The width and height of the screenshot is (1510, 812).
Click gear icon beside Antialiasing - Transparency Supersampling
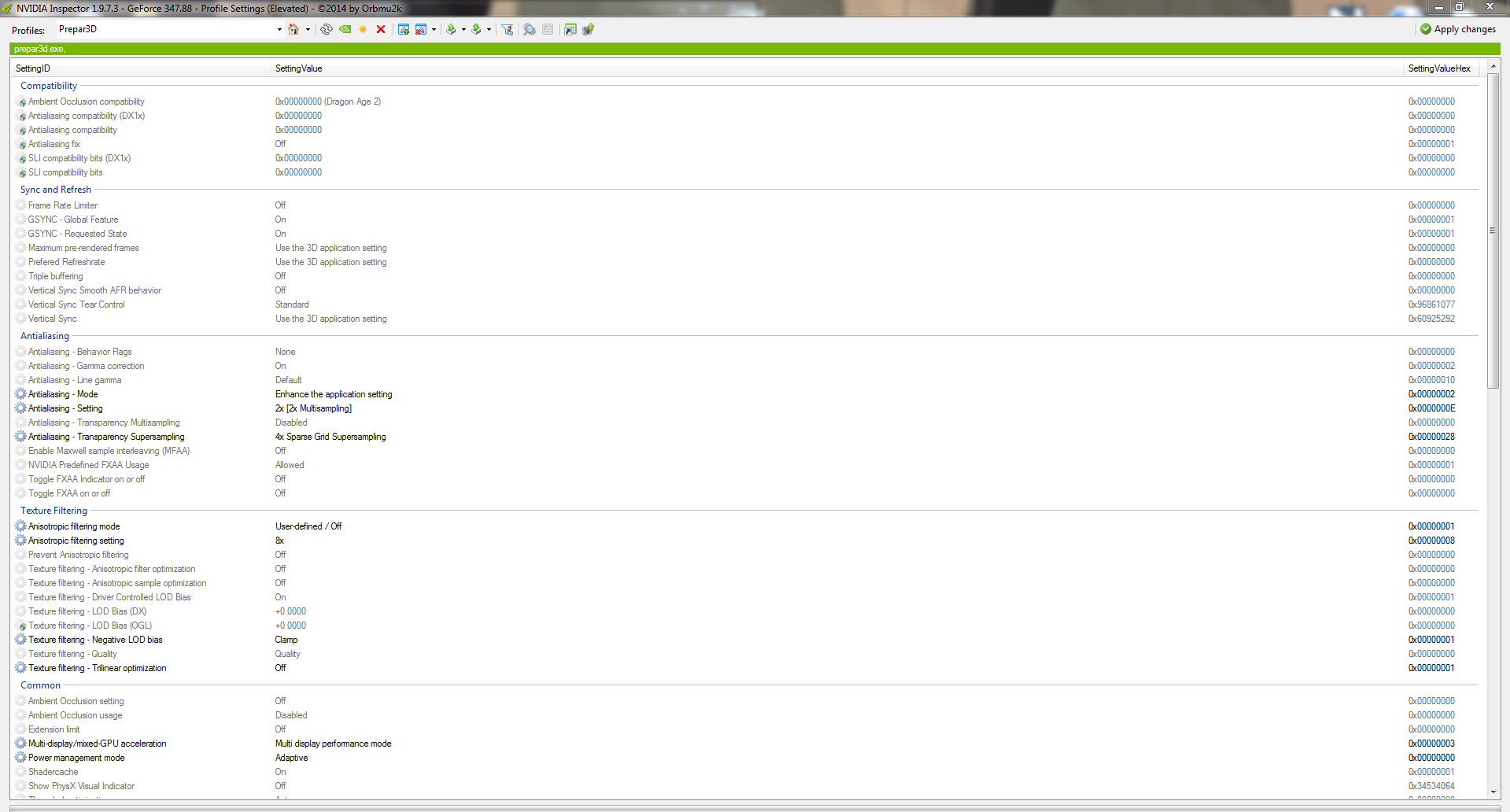[21, 437]
